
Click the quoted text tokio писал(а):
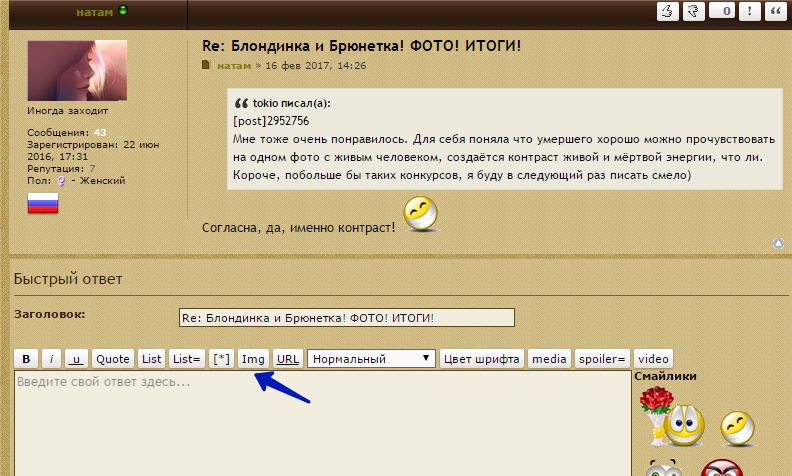click(x=291, y=103)
